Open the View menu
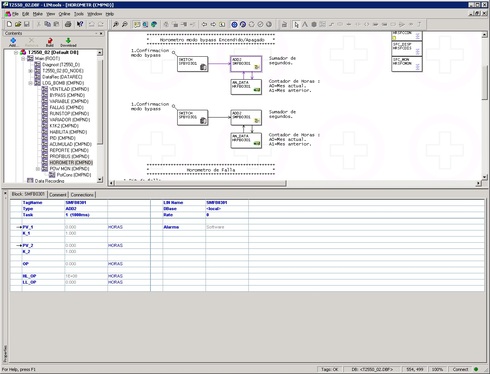490x374 pixels. (x=51, y=14)
